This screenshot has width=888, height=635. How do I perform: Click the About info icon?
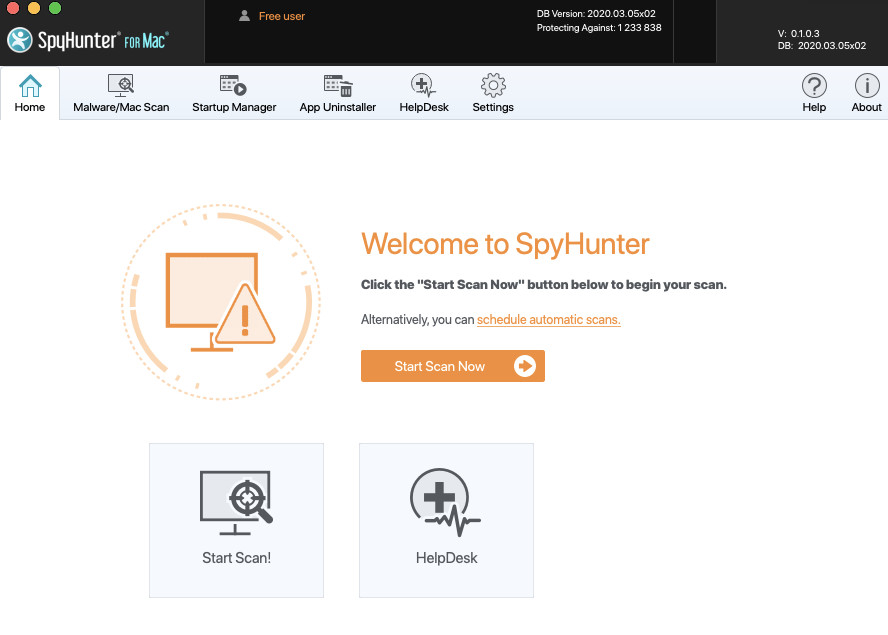pyautogui.click(x=866, y=86)
